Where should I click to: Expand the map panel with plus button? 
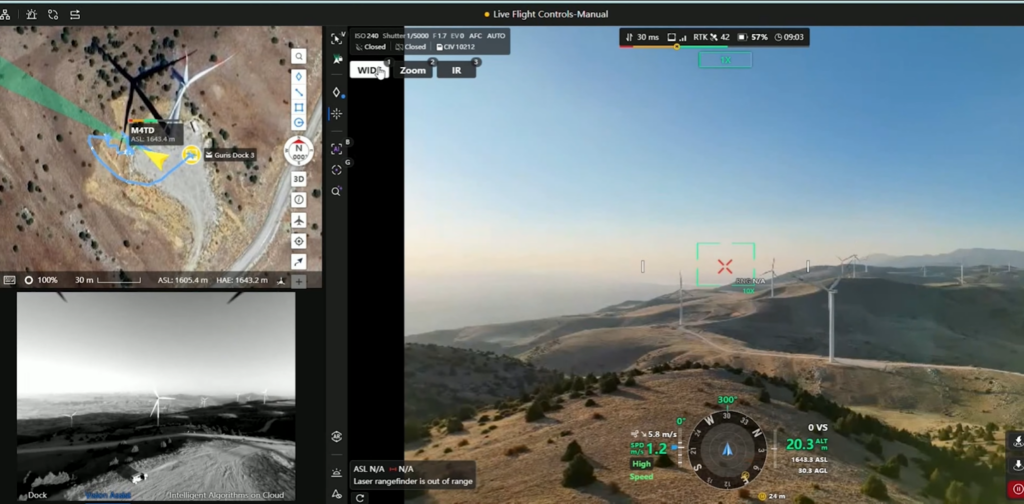(299, 281)
